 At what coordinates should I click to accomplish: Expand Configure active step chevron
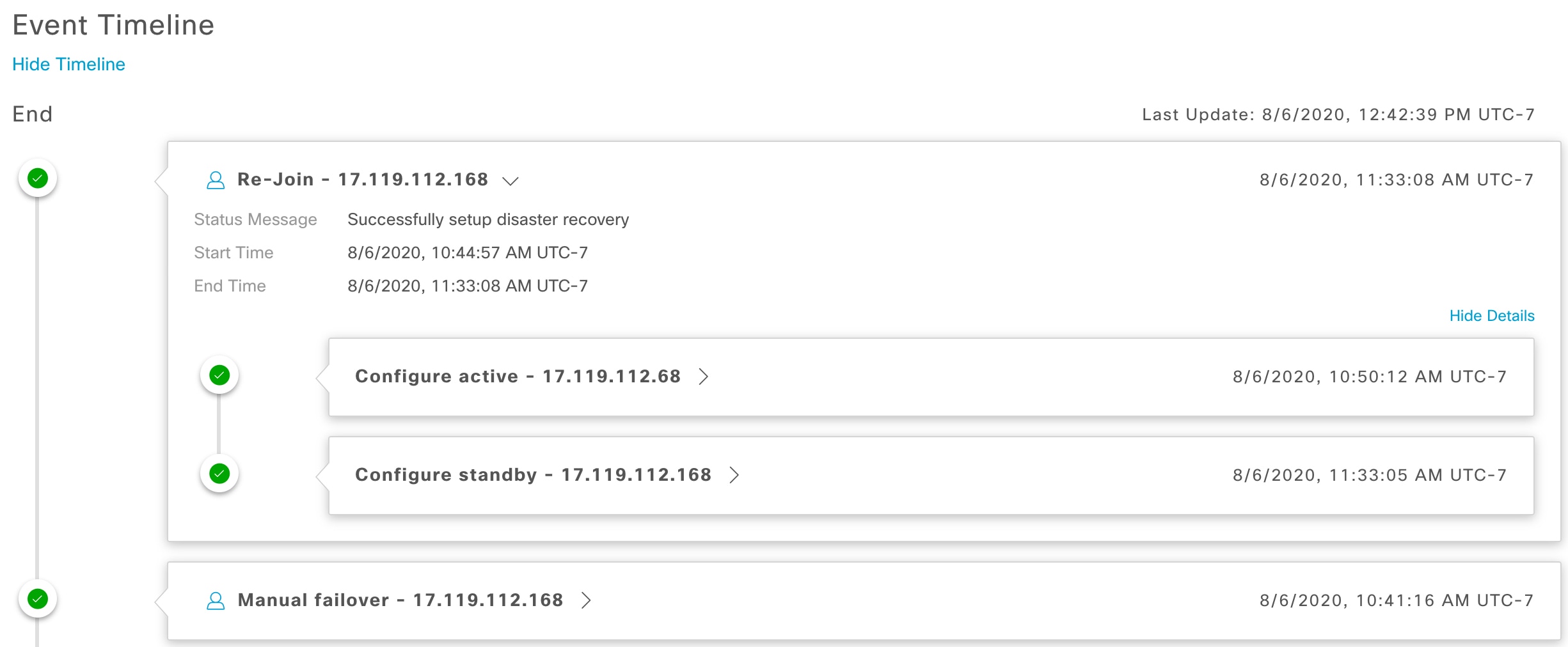coord(703,377)
